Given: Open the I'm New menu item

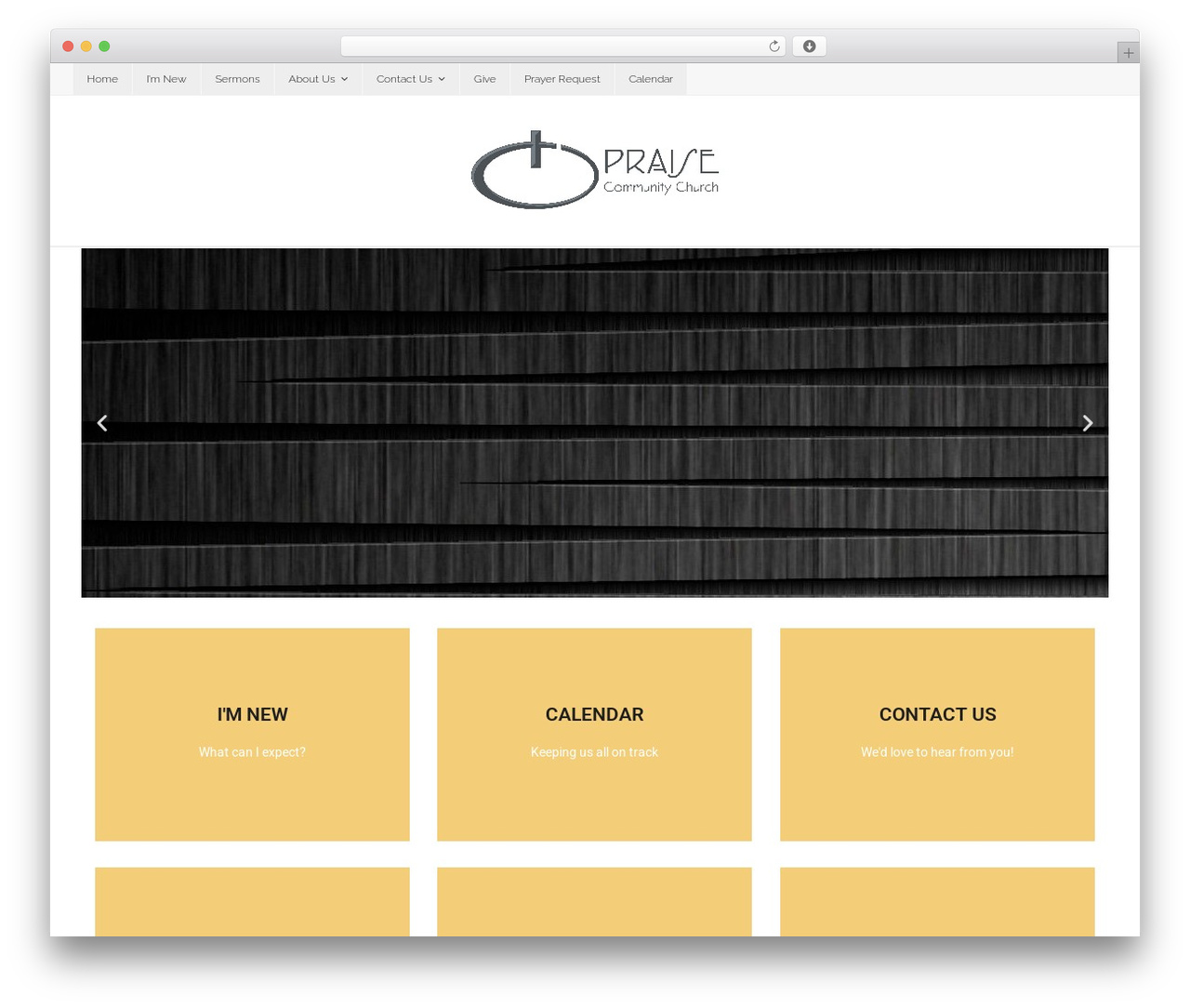Looking at the screenshot, I should [166, 79].
